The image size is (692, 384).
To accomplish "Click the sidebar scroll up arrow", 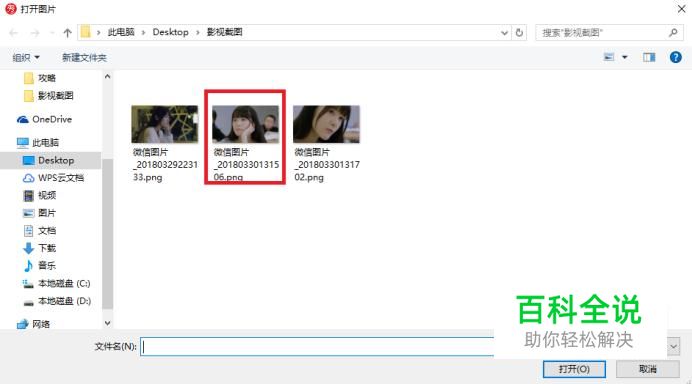I will (107, 76).
